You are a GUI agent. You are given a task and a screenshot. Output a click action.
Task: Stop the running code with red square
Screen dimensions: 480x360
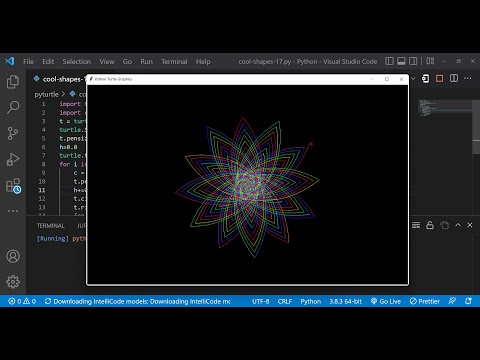point(440,79)
